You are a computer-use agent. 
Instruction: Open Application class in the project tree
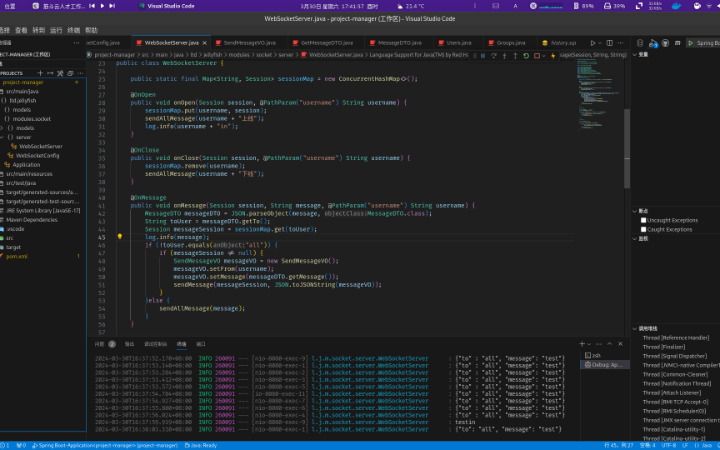click(26, 165)
